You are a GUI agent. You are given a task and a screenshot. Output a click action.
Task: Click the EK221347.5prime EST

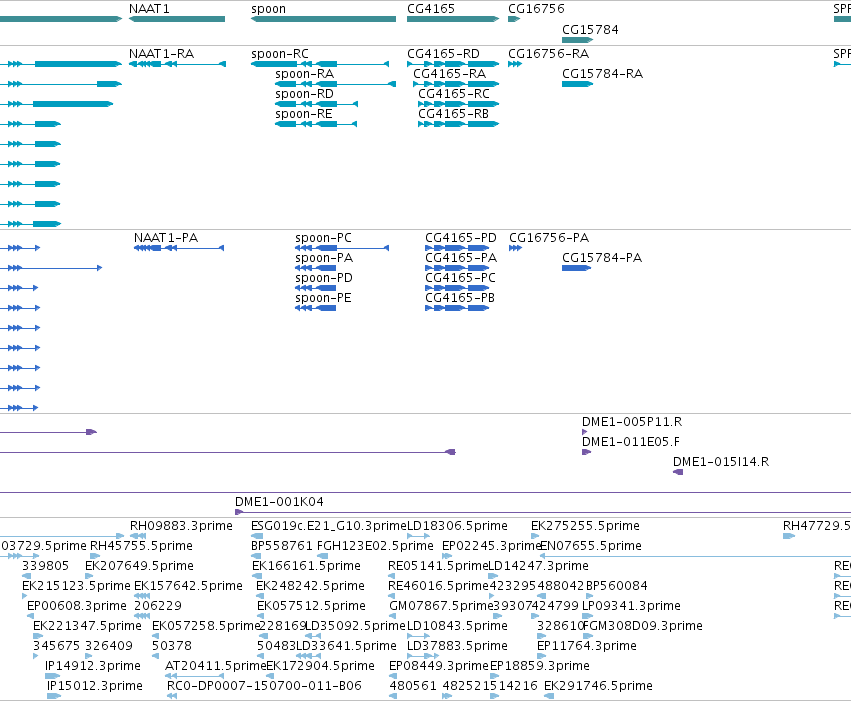pos(38,636)
